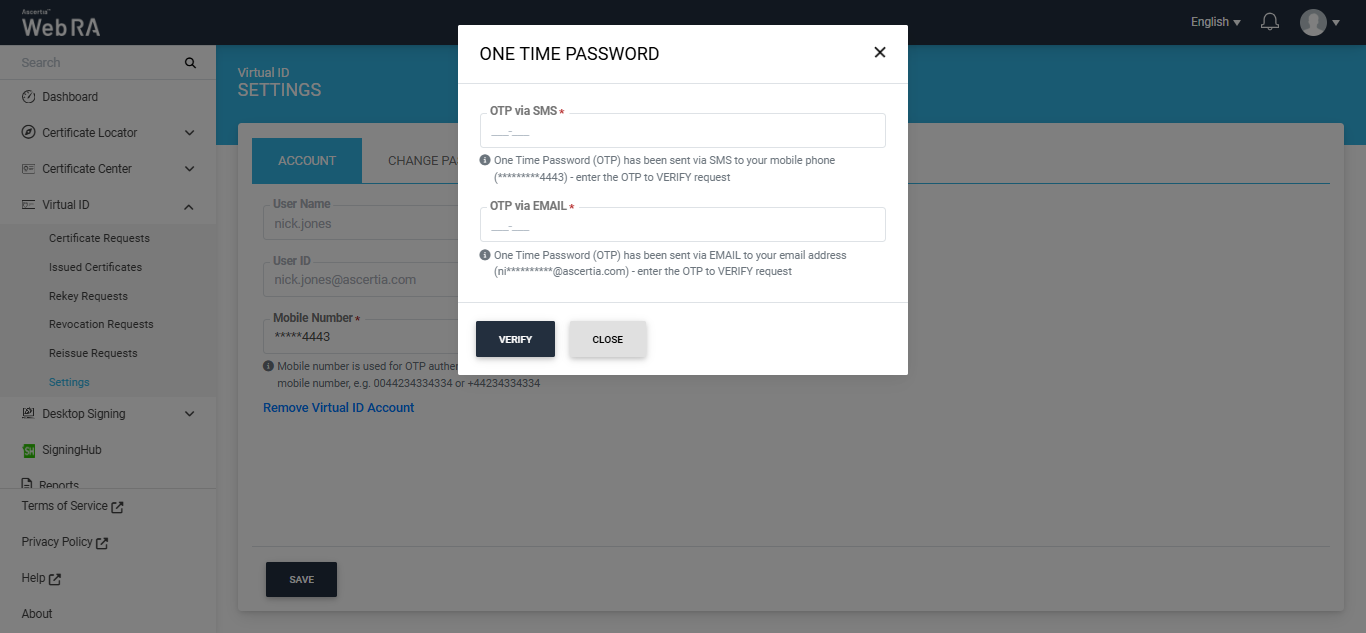Close the One Time Password dialog with X
Screen dimensions: 1366x633
(x=880, y=53)
